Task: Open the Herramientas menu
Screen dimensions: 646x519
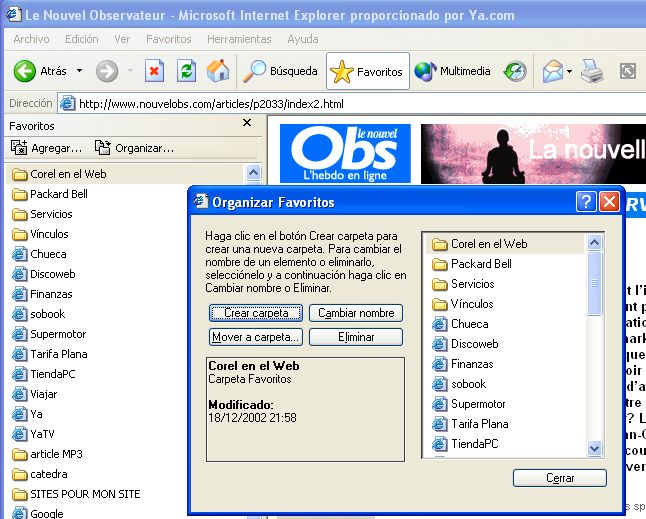Action: click(x=239, y=39)
